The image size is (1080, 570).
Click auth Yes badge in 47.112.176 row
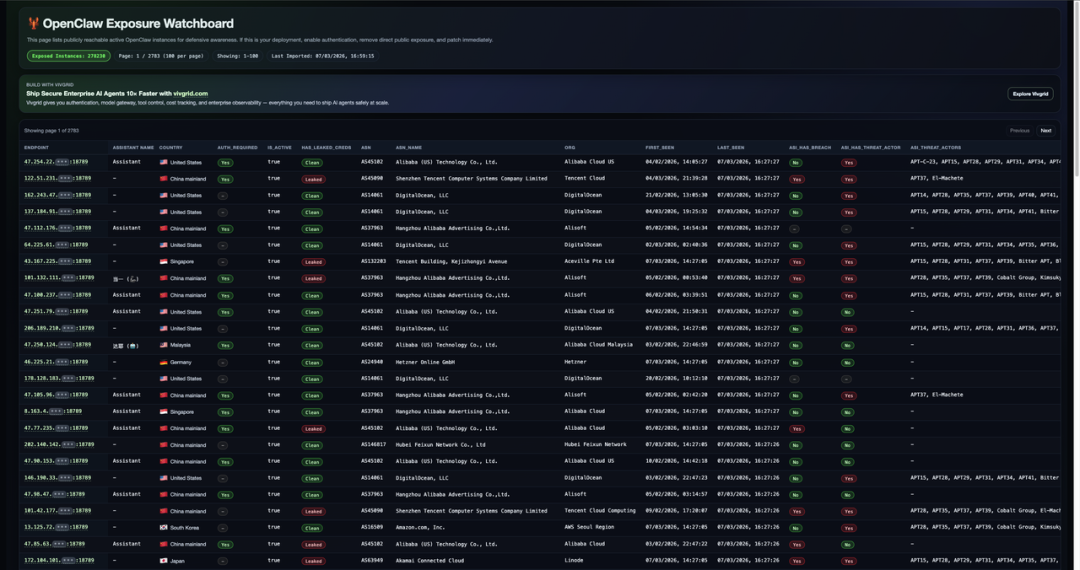[x=225, y=229]
